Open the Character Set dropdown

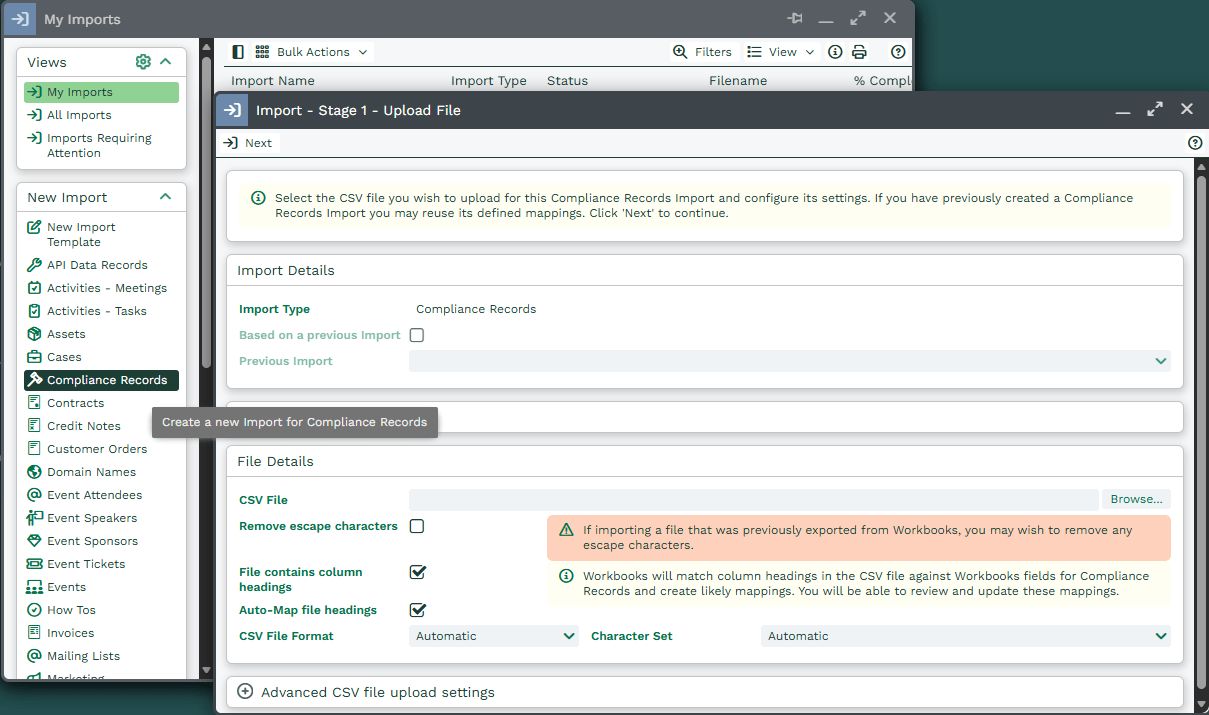click(965, 636)
